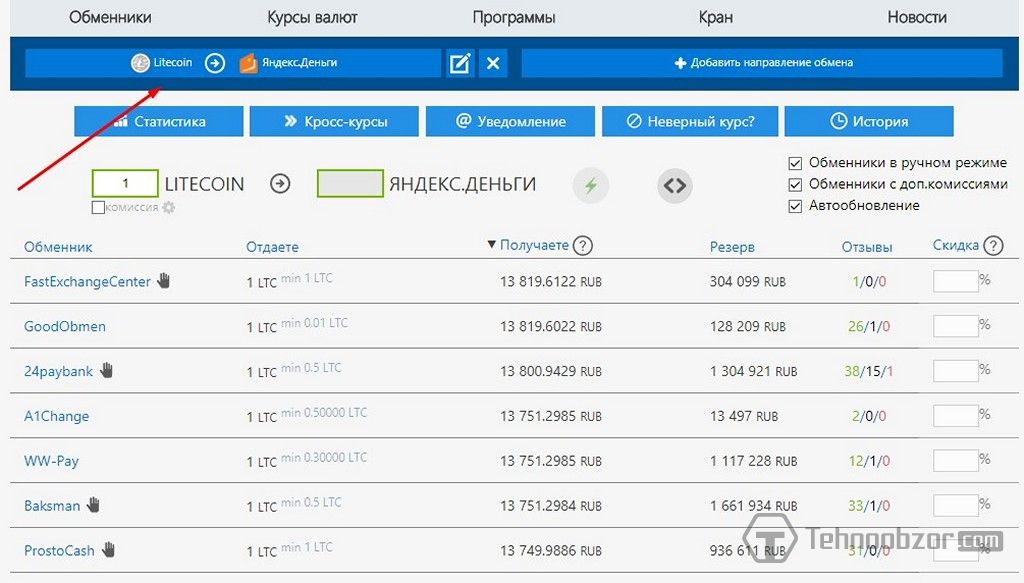Click the discount field in 24paybank row
The width and height of the screenshot is (1024, 583).
(x=955, y=371)
